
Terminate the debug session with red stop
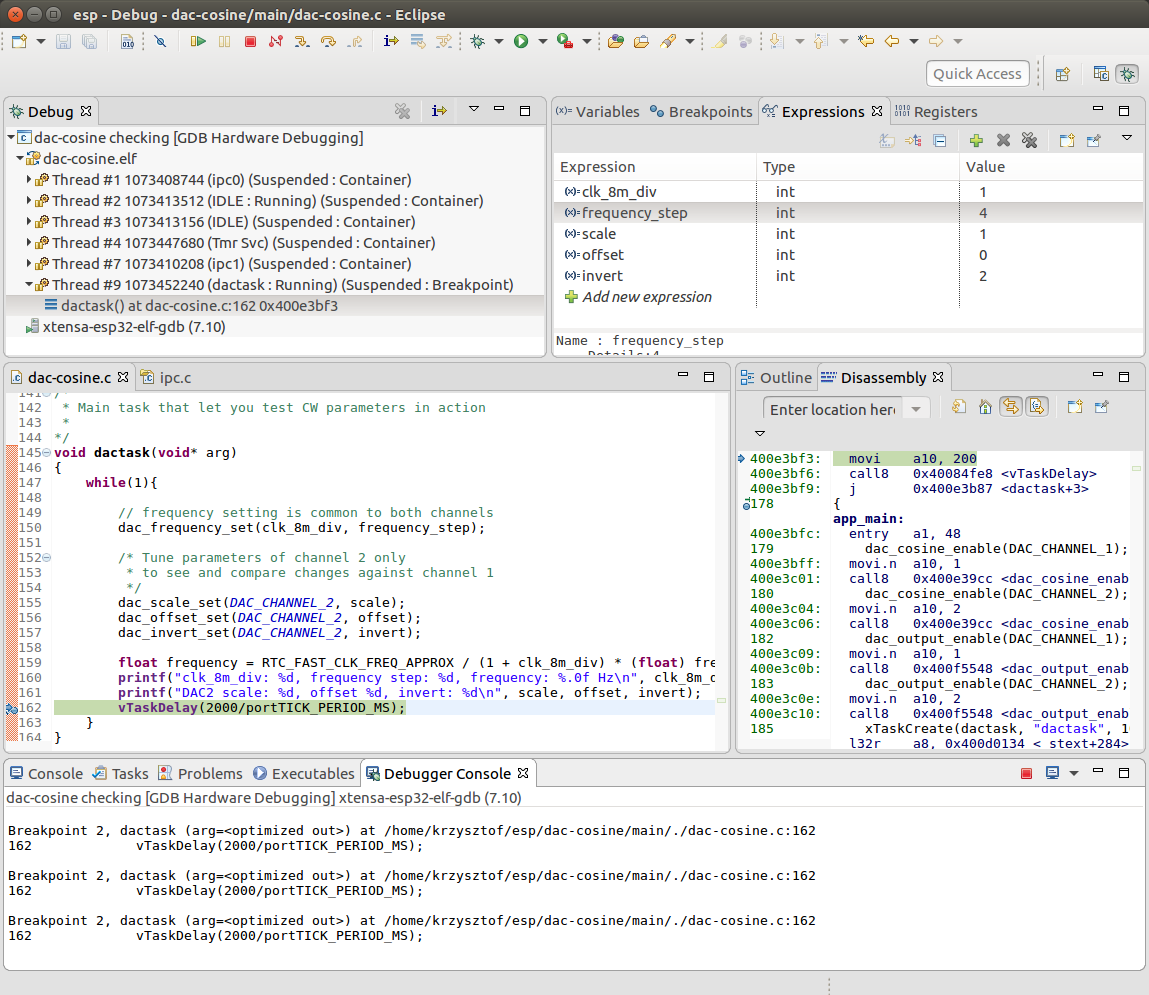coord(250,41)
